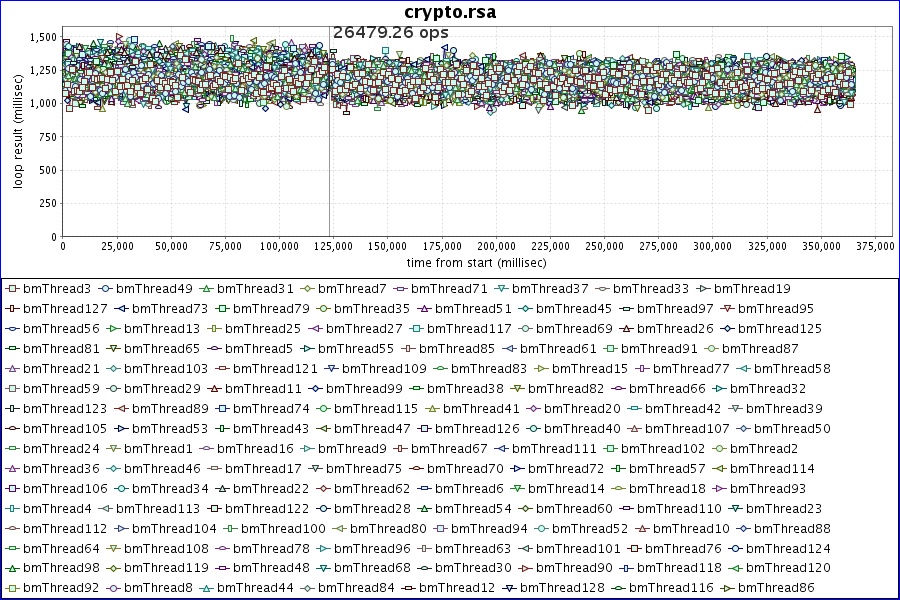Click the crypto.rsa chart title
900x600 pixels.
(x=450, y=12)
